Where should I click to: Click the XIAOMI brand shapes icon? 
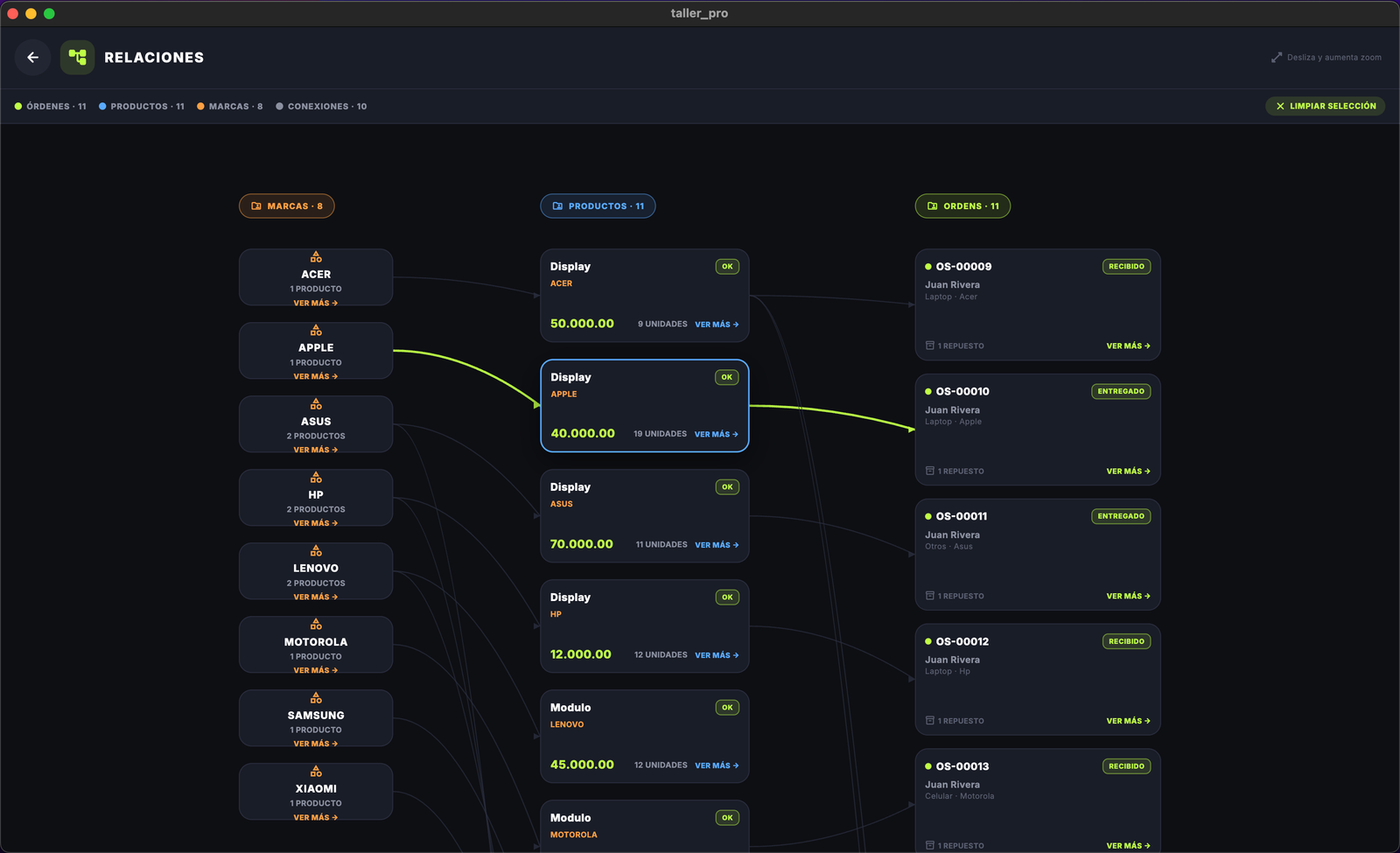316,772
